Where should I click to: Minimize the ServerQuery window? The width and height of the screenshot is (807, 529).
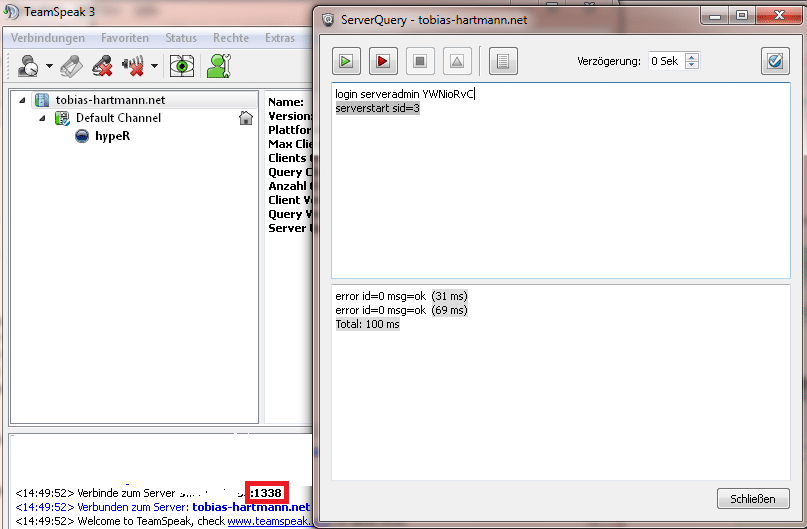click(x=715, y=15)
